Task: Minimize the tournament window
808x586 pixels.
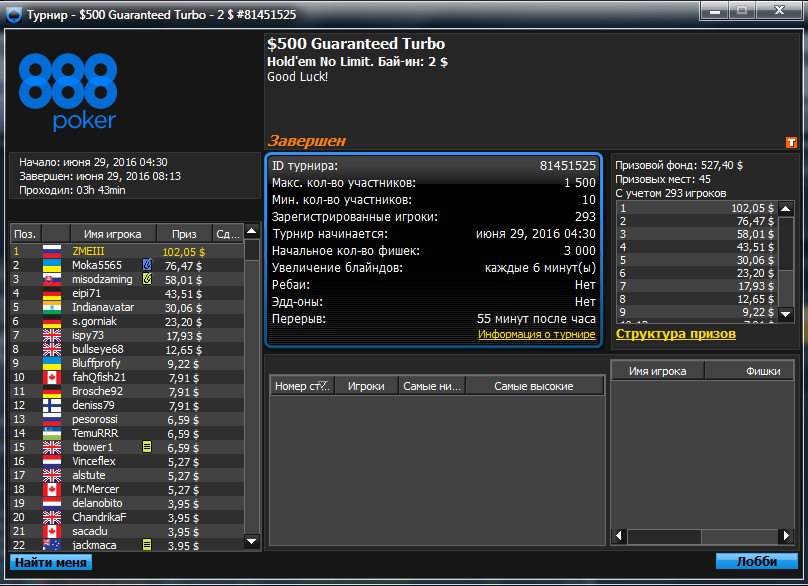Action: pos(715,10)
